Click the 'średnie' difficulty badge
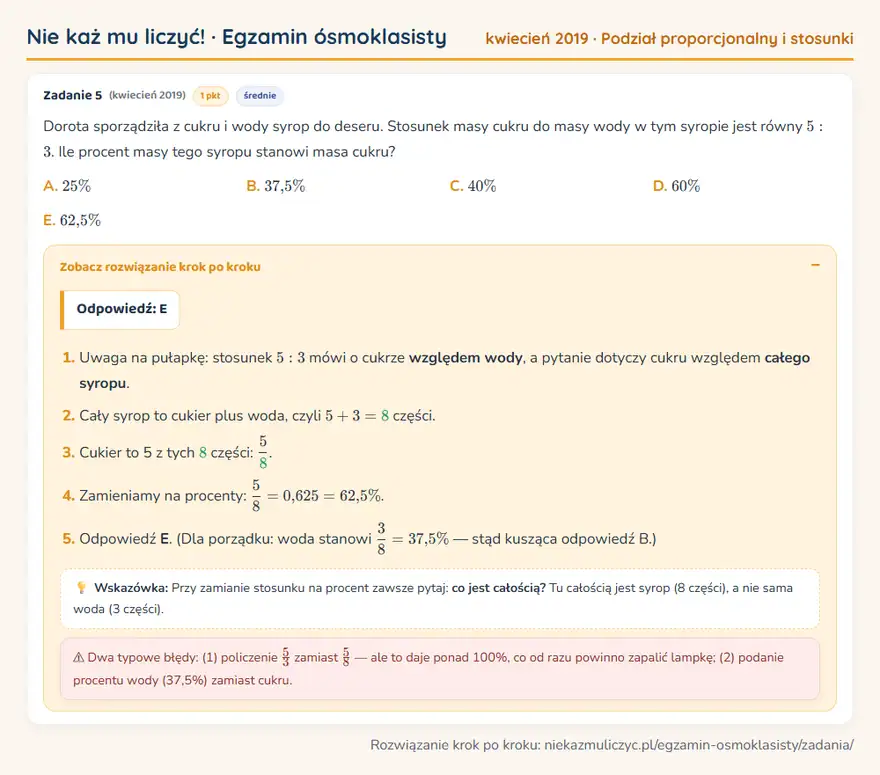The width and height of the screenshot is (880, 775). click(260, 96)
